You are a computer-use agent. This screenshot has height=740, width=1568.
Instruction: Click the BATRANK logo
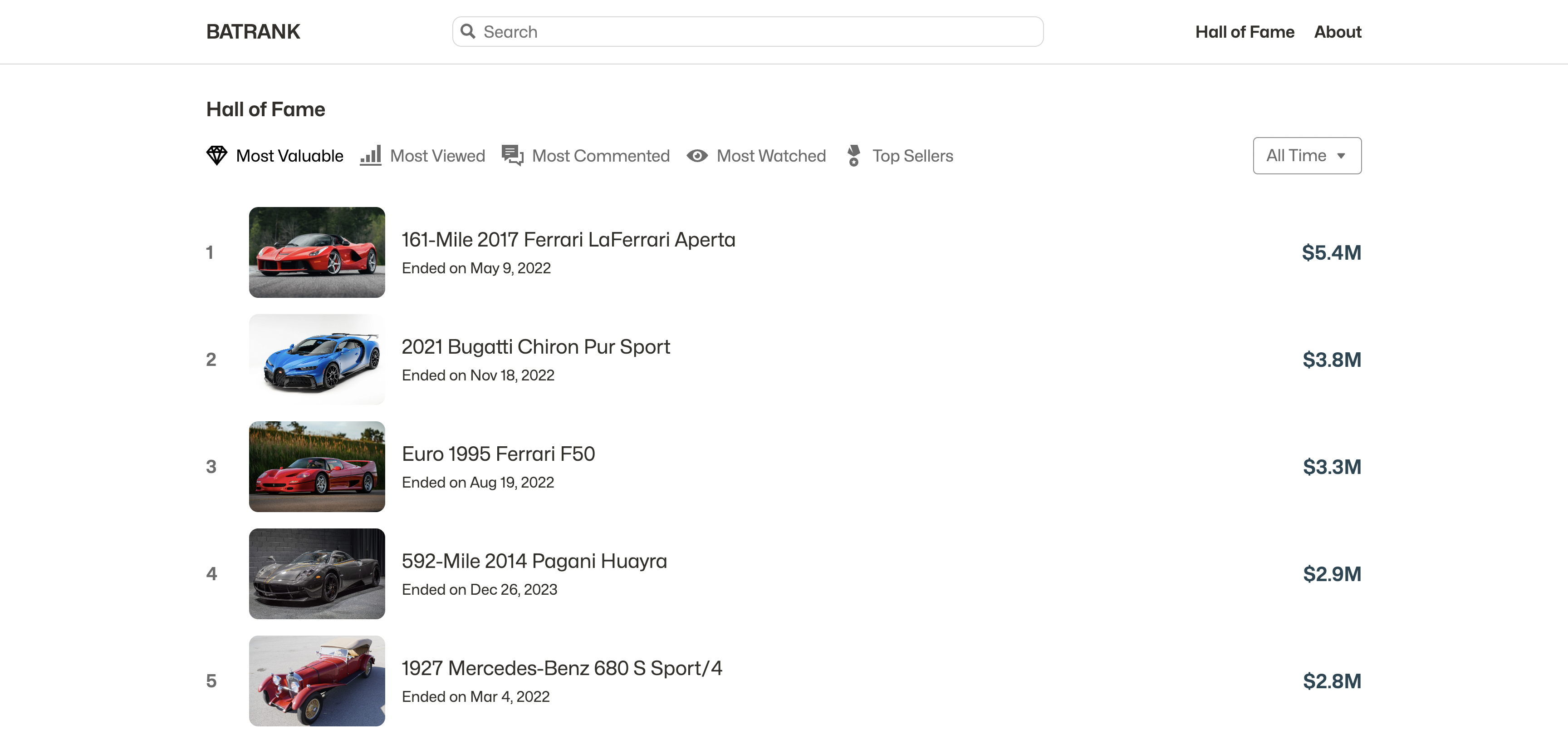tap(253, 32)
